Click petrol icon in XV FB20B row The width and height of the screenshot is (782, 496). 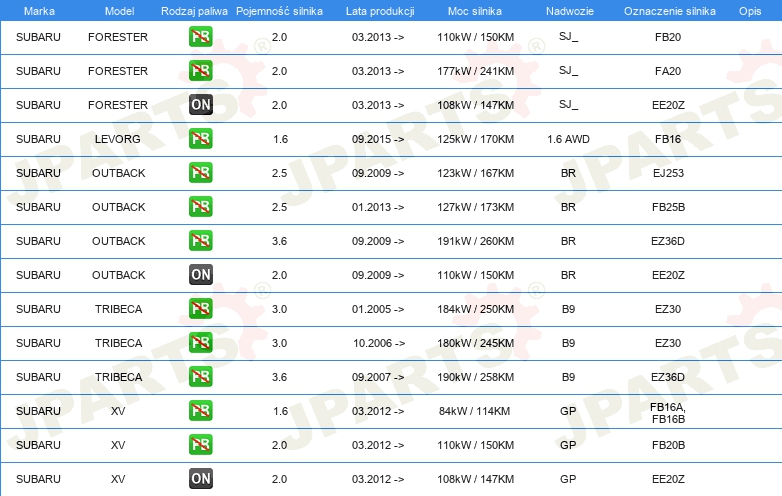[x=200, y=445]
